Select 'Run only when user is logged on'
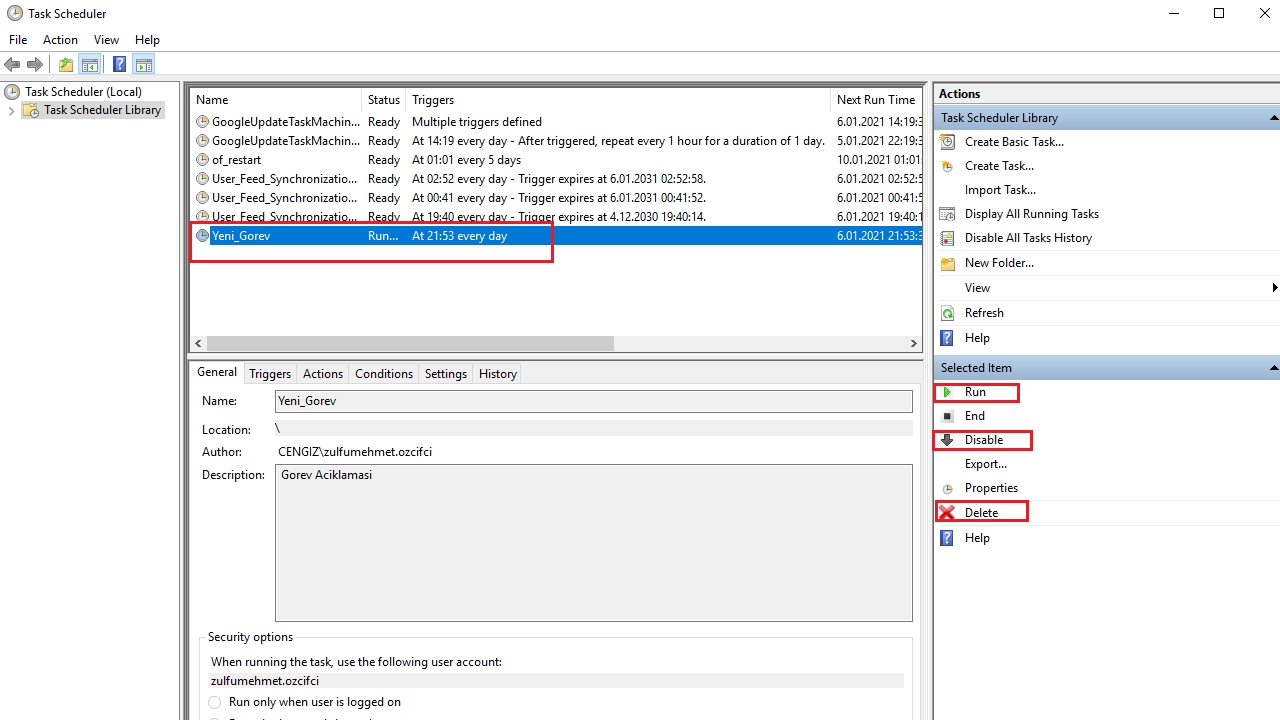Screen dimensions: 1280x720 pos(215,702)
